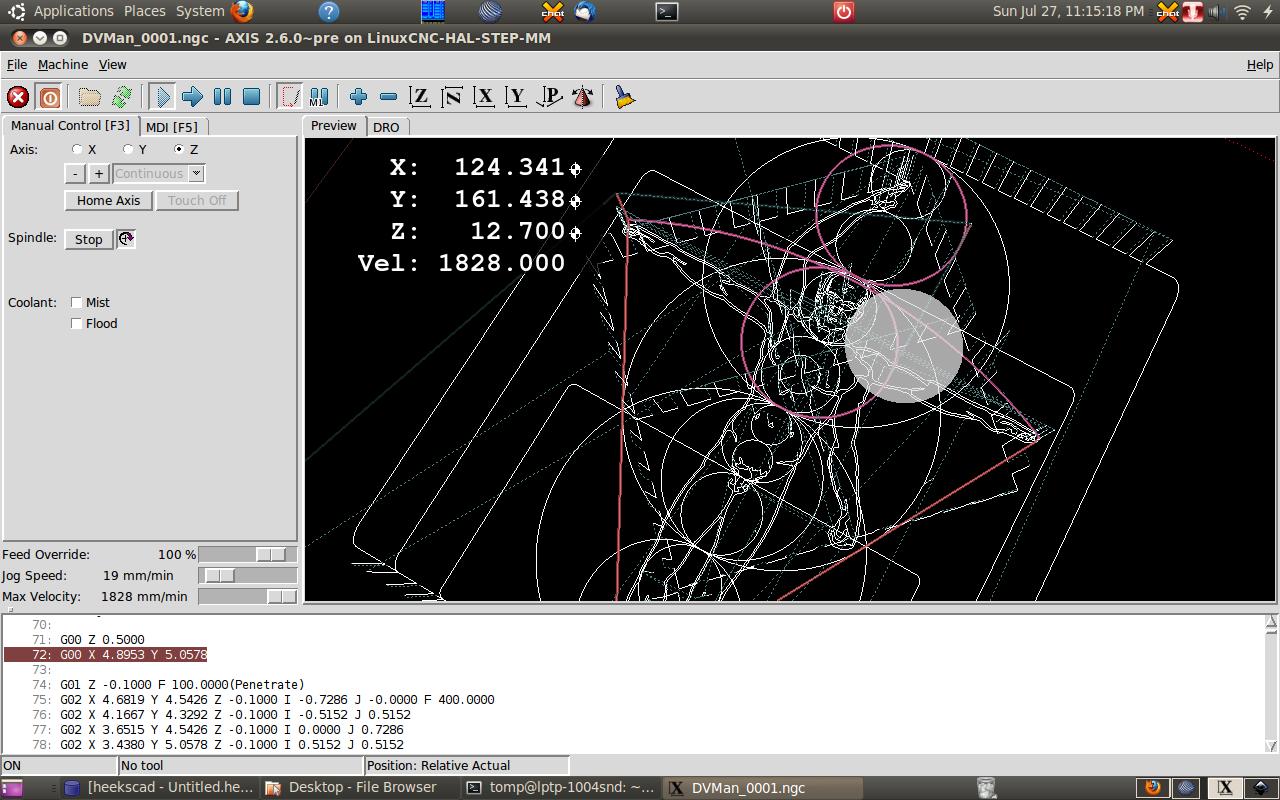
Task: Jog axis in positive direction
Action: click(99, 174)
